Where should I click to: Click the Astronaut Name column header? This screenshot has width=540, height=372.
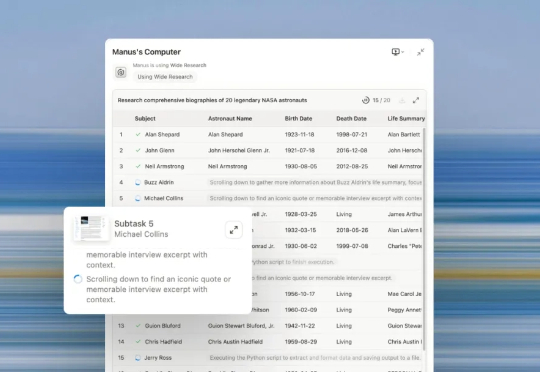pyautogui.click(x=230, y=118)
